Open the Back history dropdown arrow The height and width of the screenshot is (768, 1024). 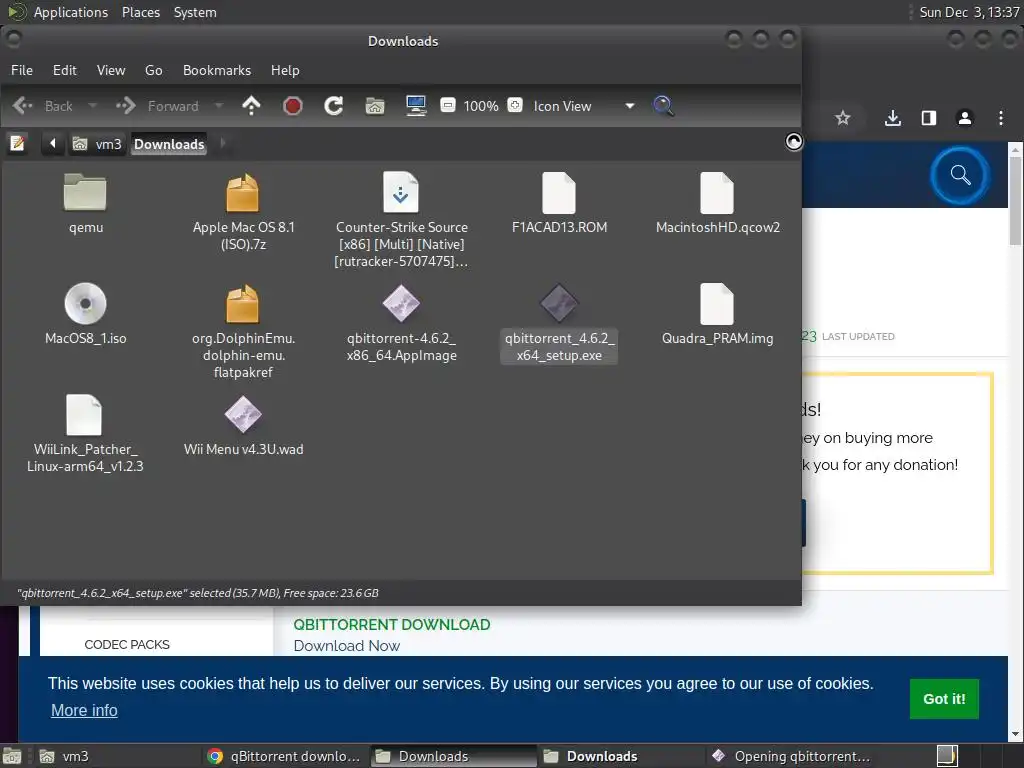[x=92, y=106]
